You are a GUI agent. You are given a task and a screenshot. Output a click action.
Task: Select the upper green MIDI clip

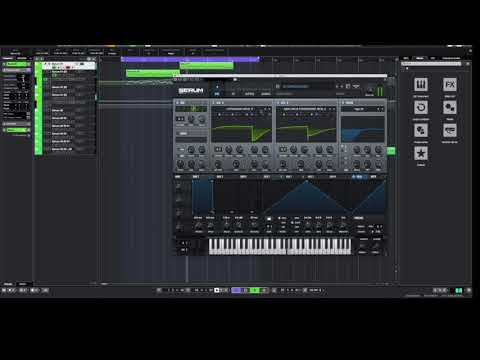(206, 65)
